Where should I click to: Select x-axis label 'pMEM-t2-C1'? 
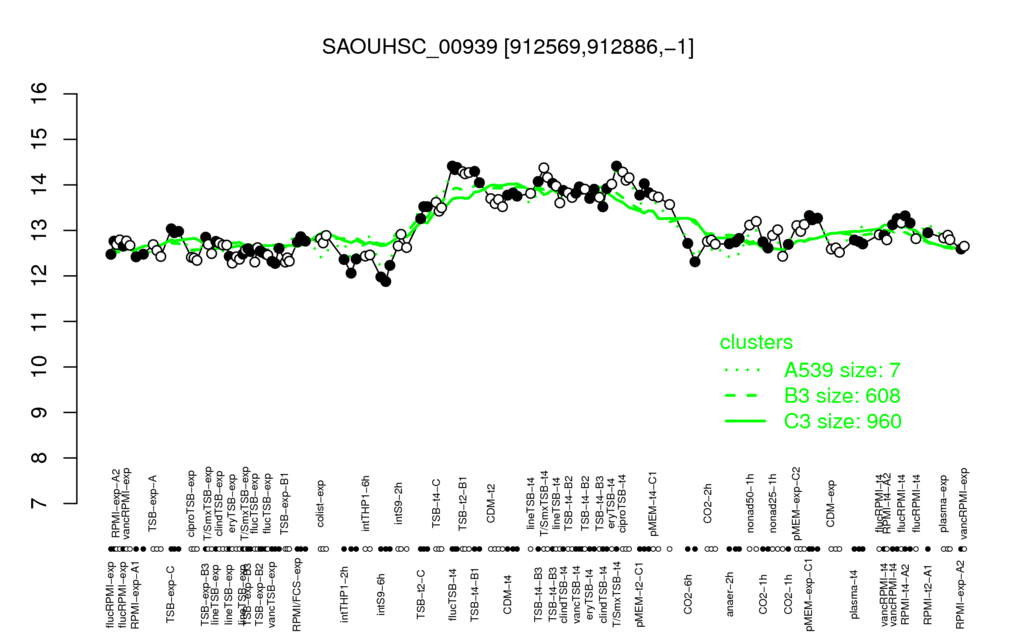639,593
